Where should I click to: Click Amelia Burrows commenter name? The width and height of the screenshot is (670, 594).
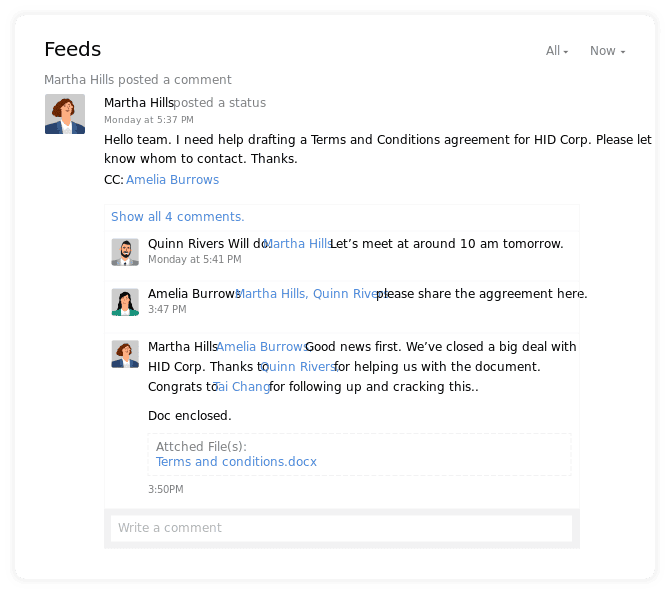click(194, 294)
